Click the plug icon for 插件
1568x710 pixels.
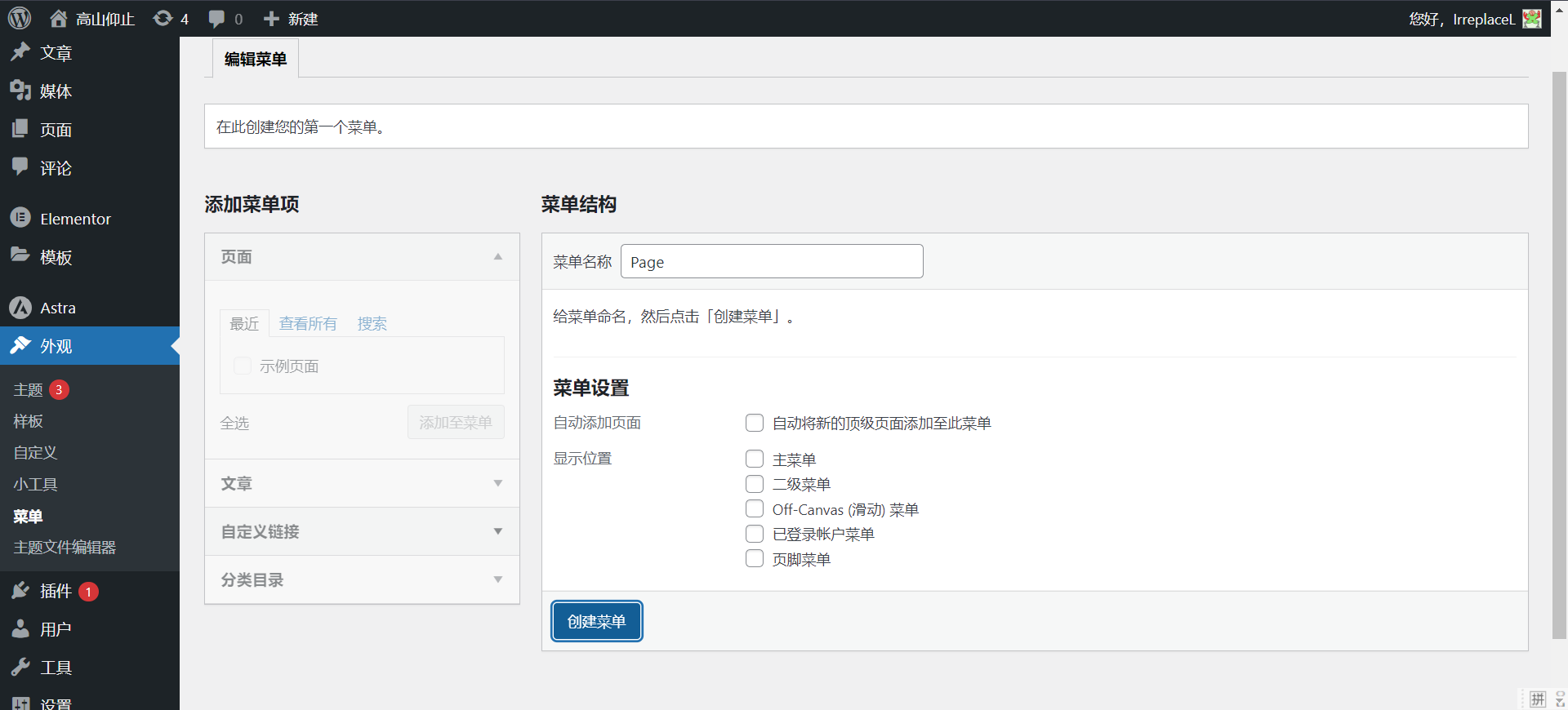point(20,591)
